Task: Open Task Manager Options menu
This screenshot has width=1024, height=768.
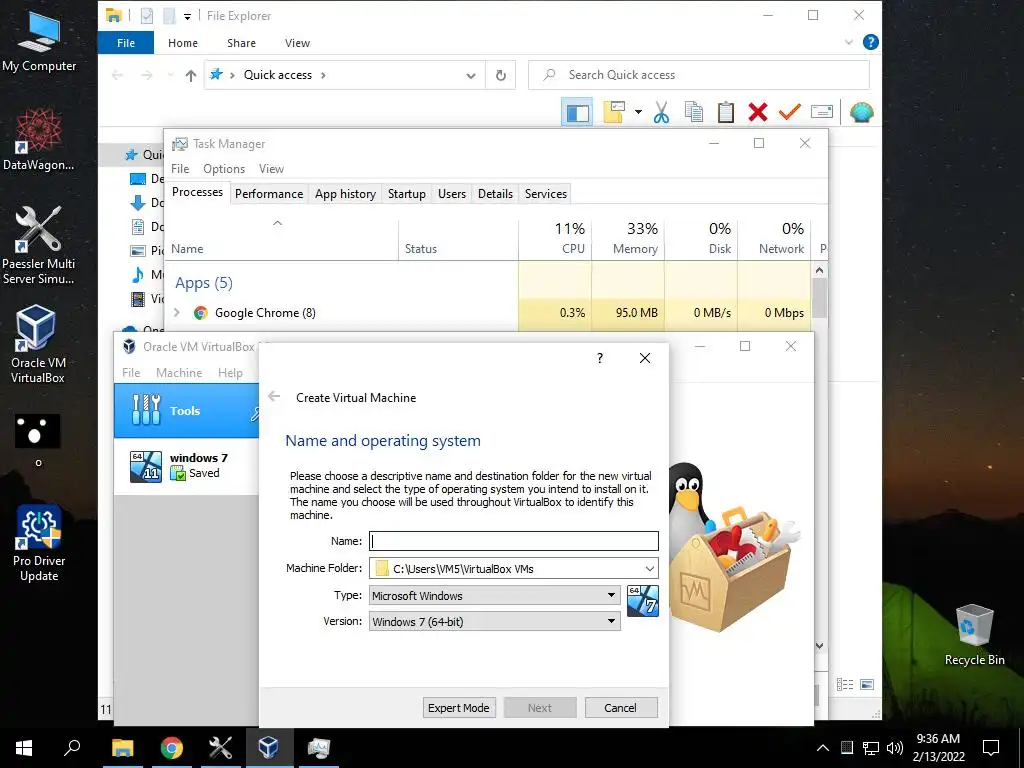Action: (x=224, y=169)
